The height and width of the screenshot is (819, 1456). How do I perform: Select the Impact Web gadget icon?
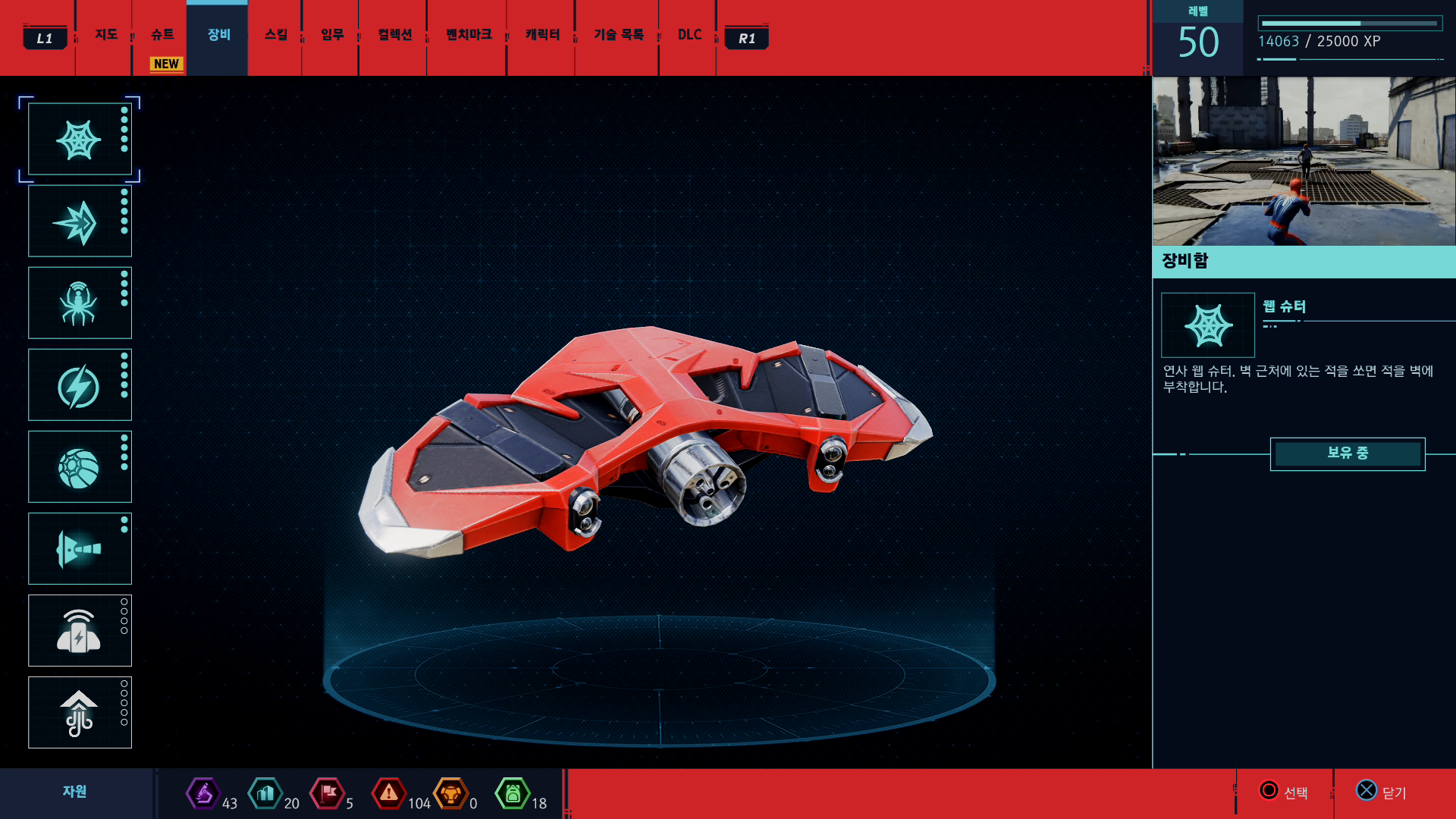click(80, 221)
